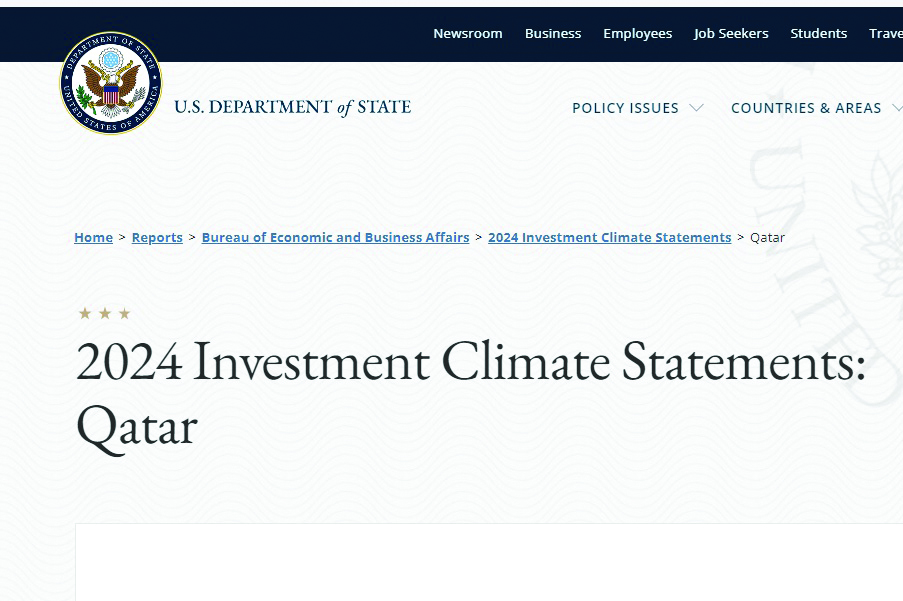Click the Department of State seal logo
Image resolution: width=903 pixels, height=601 pixels.
pos(110,83)
